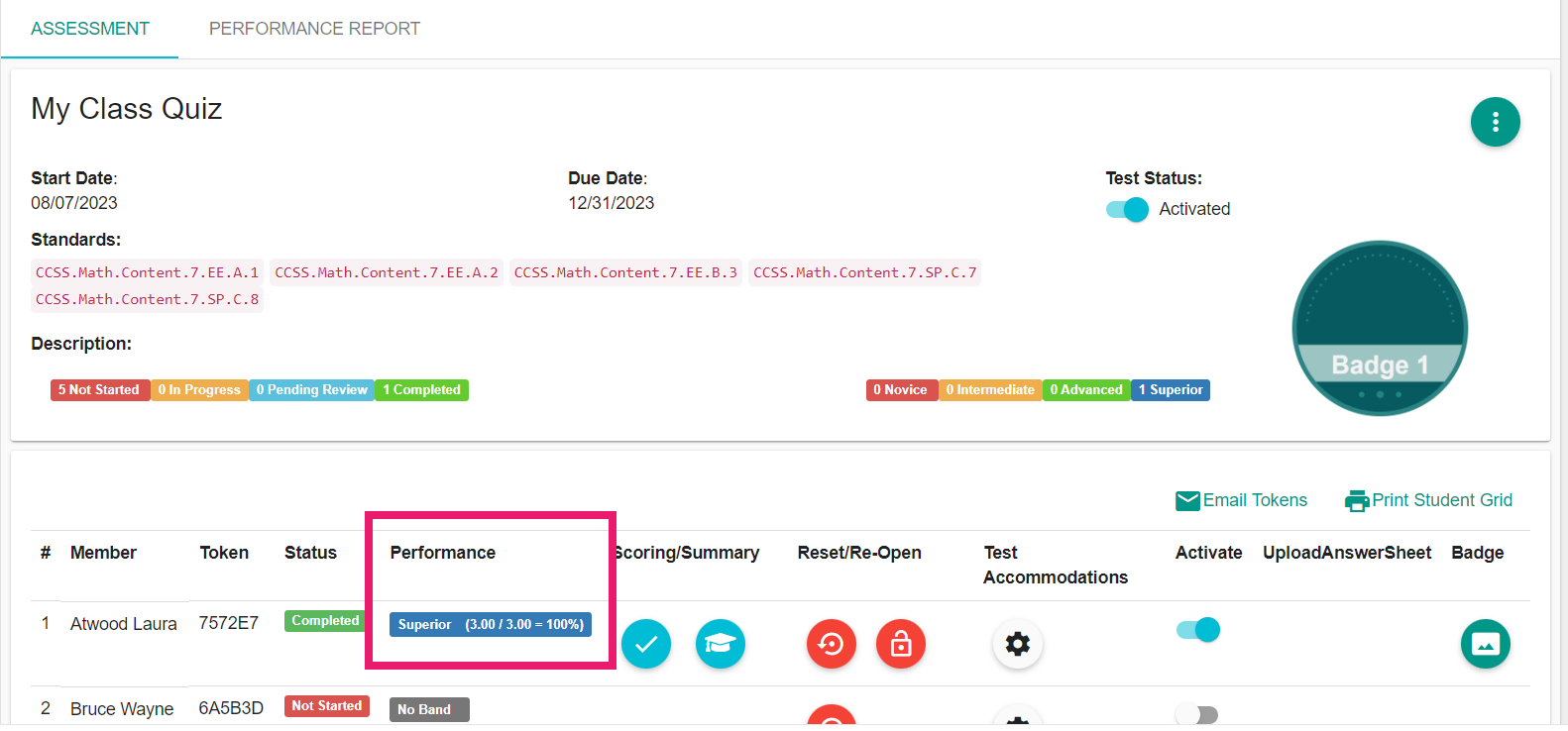Viewport: 1568px width, 731px height.
Task: Click the 0 Advanced performance badge
Action: click(1086, 390)
